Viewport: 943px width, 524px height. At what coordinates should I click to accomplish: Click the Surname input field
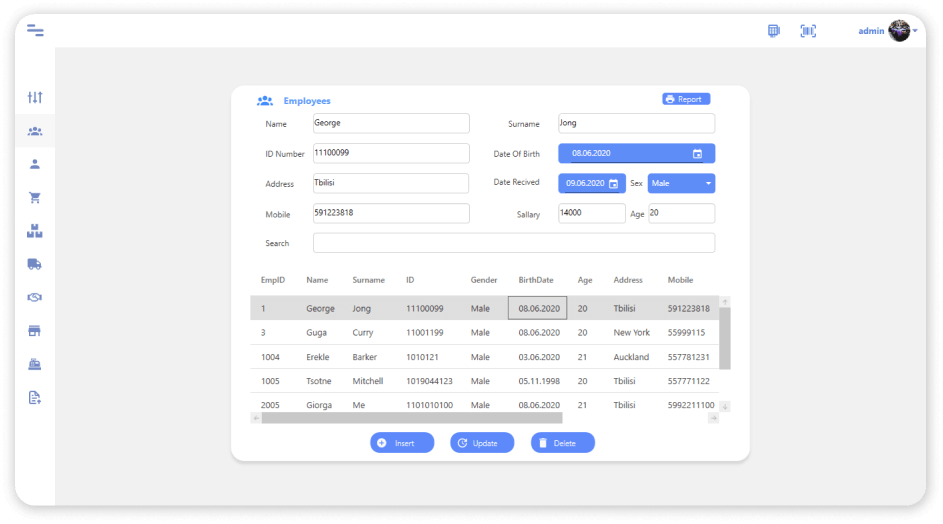(636, 123)
